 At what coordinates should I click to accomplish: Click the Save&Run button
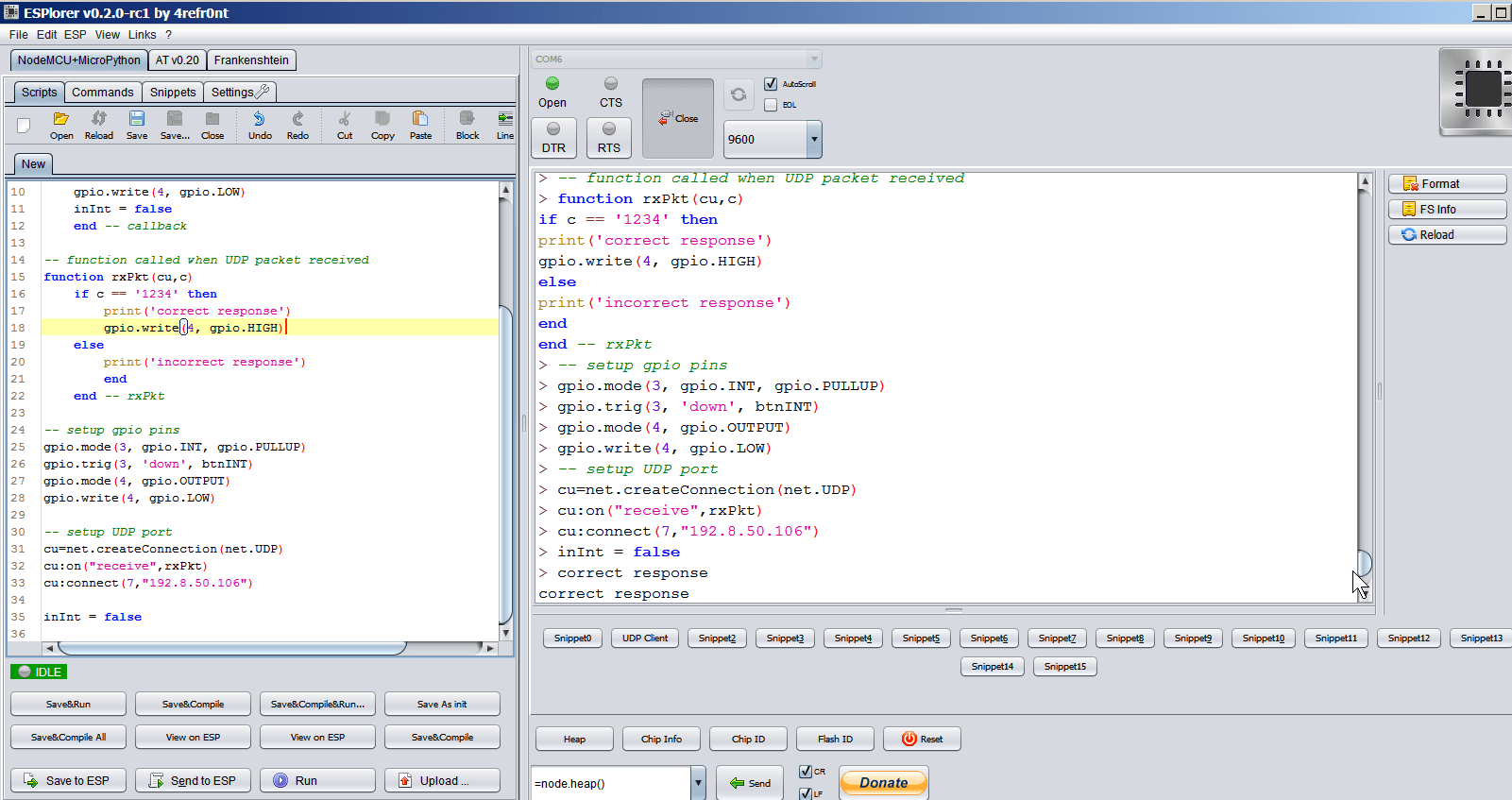(x=68, y=704)
